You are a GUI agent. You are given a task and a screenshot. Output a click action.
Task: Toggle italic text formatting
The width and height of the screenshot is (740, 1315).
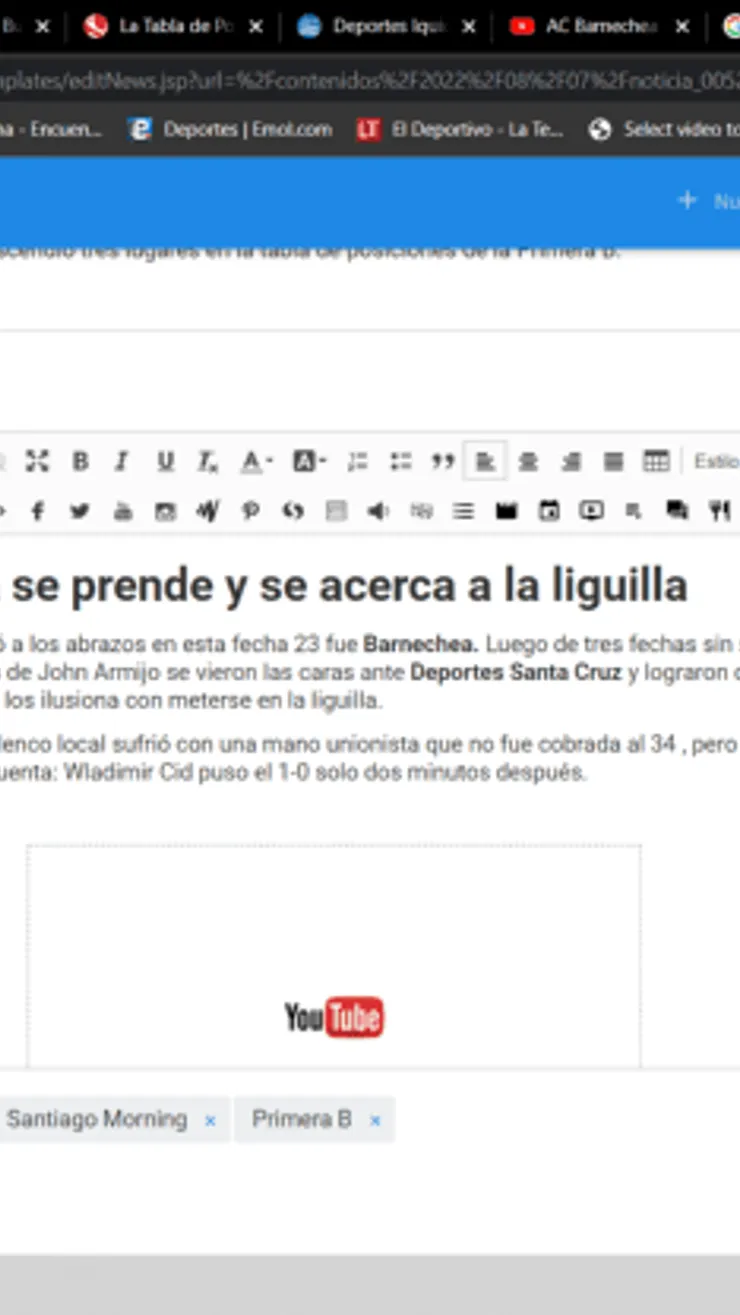[122, 461]
